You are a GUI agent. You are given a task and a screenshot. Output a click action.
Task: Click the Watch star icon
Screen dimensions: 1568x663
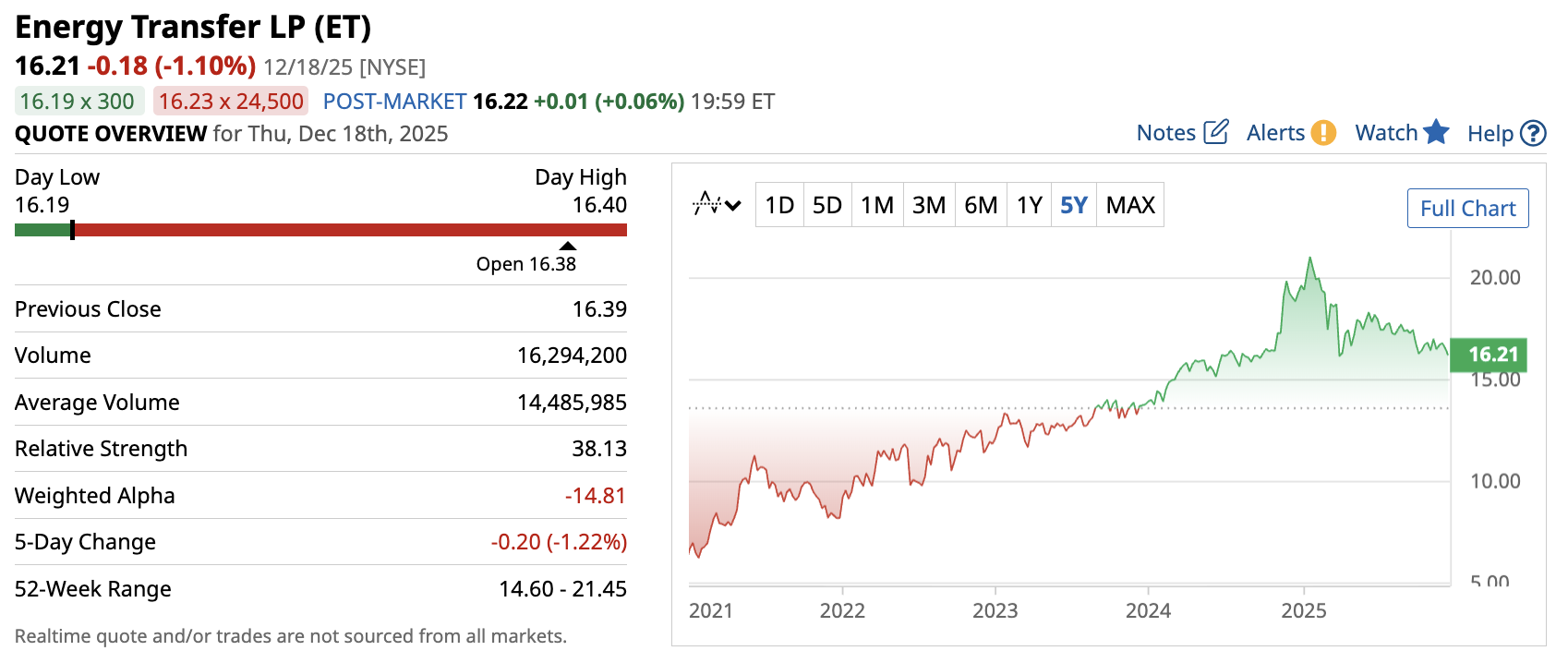(x=1436, y=132)
